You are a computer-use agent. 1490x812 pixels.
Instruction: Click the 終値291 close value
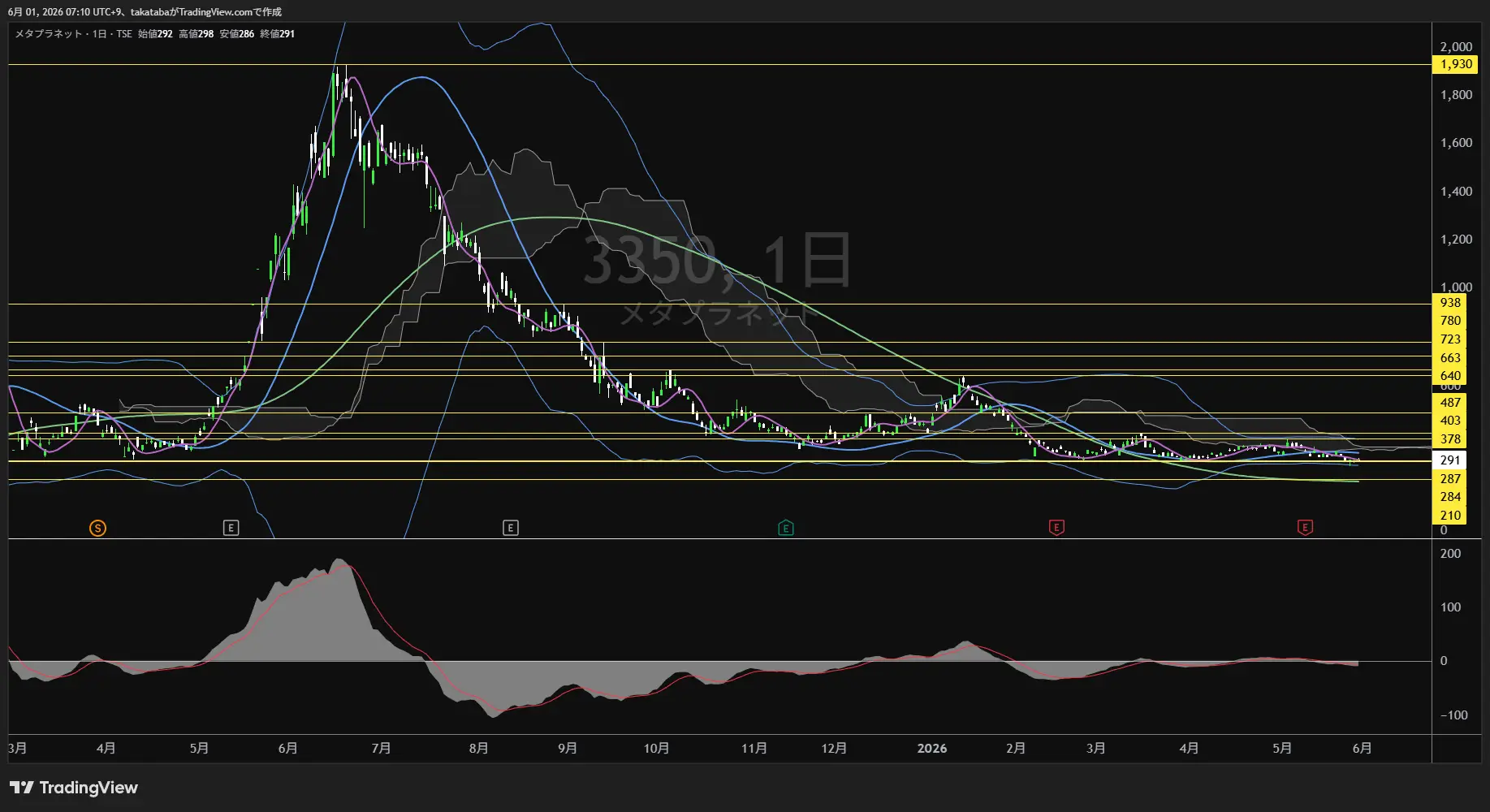(x=277, y=34)
